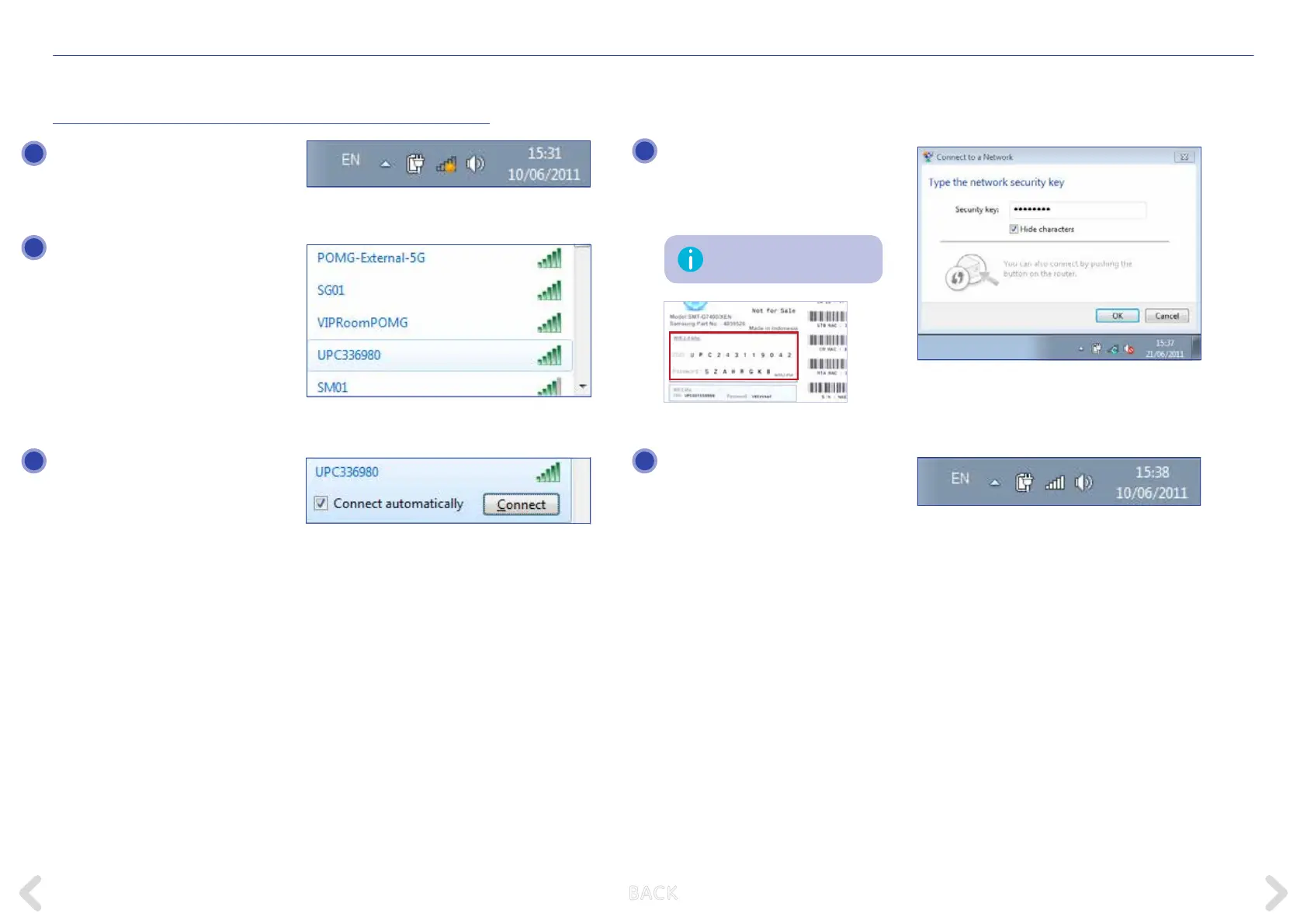Viewport: 1307px width, 924px height.
Task: Click the signal bars beside SM01
Action: 549,386
